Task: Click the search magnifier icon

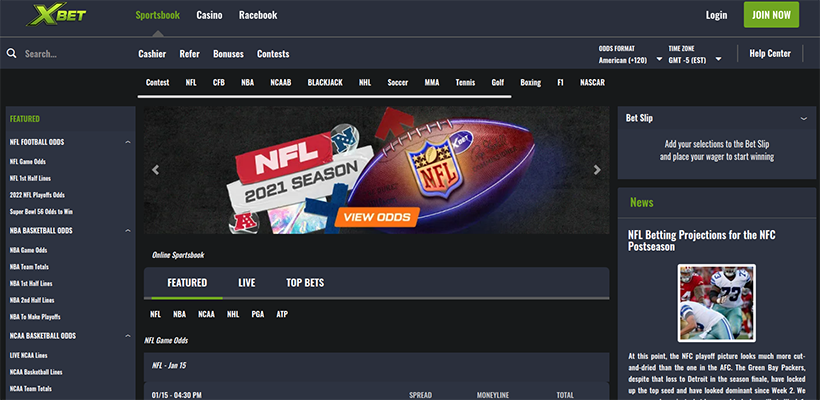Action: [12, 53]
